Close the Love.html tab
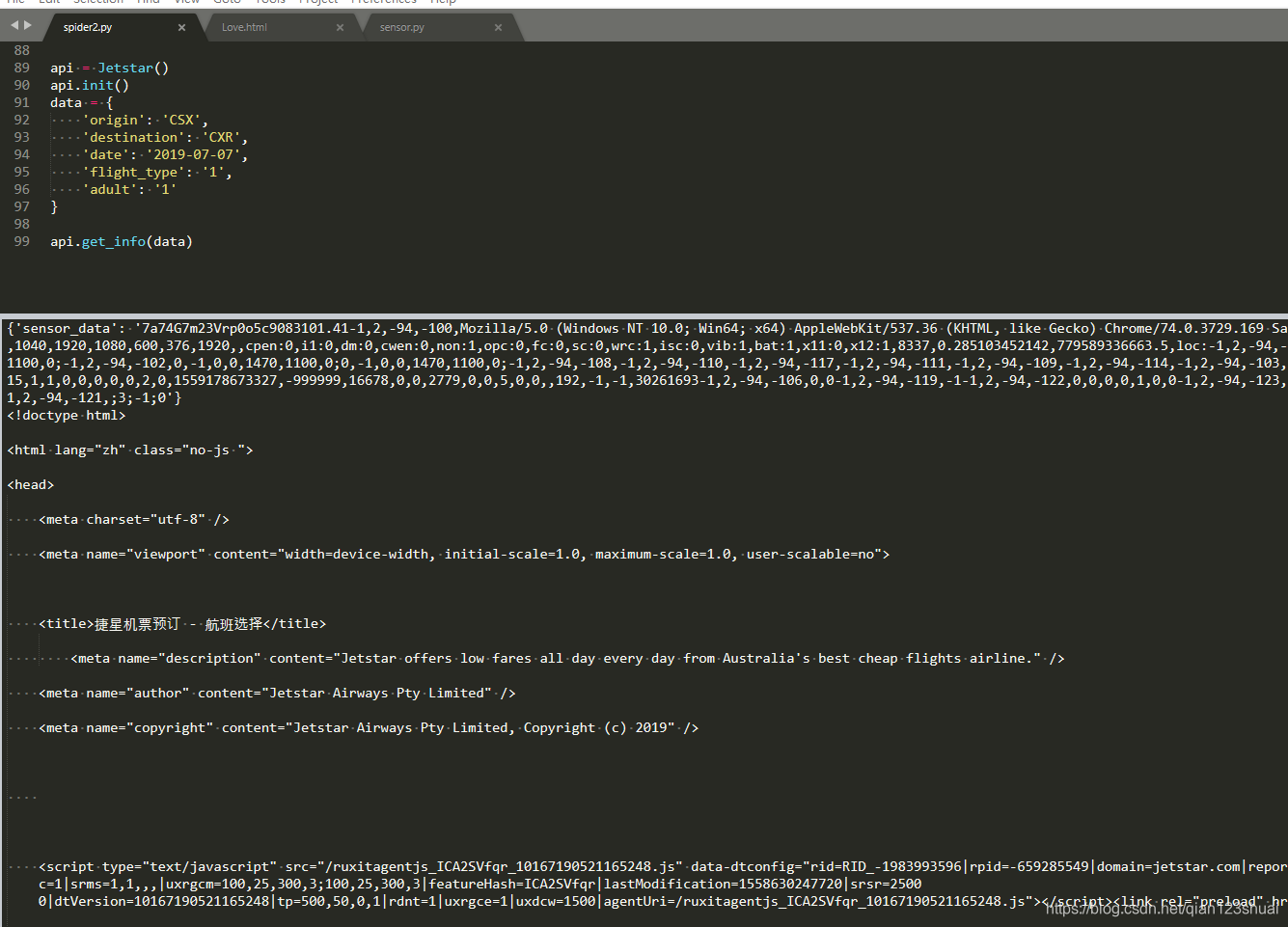The height and width of the screenshot is (927, 1288). [x=340, y=27]
